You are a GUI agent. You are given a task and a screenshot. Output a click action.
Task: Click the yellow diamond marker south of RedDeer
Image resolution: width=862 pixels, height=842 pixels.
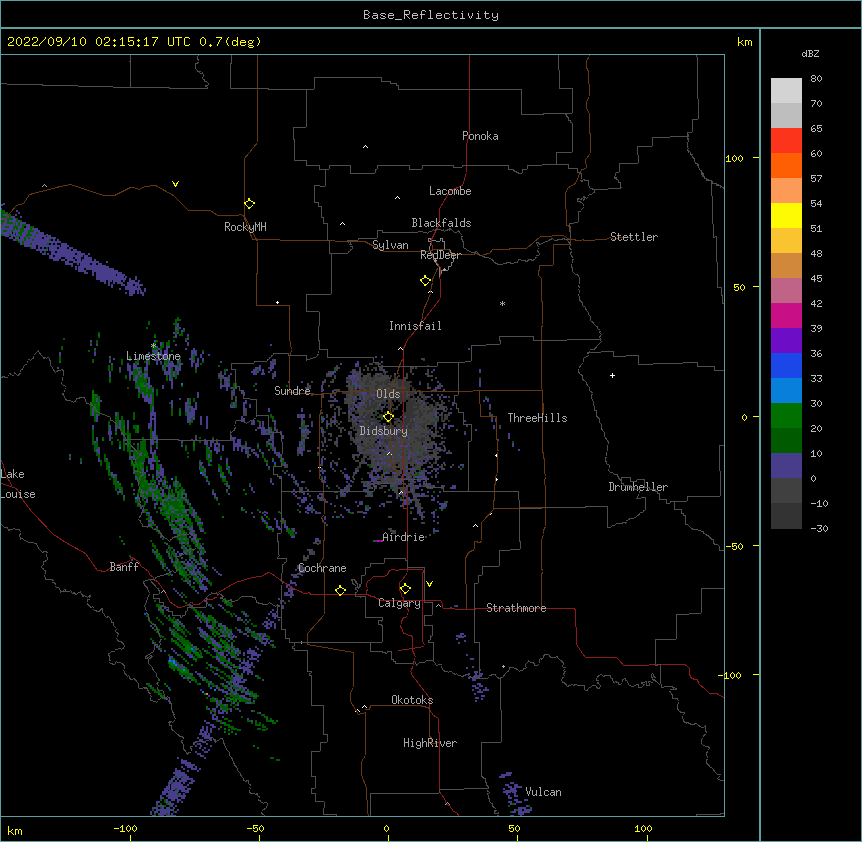point(426,281)
